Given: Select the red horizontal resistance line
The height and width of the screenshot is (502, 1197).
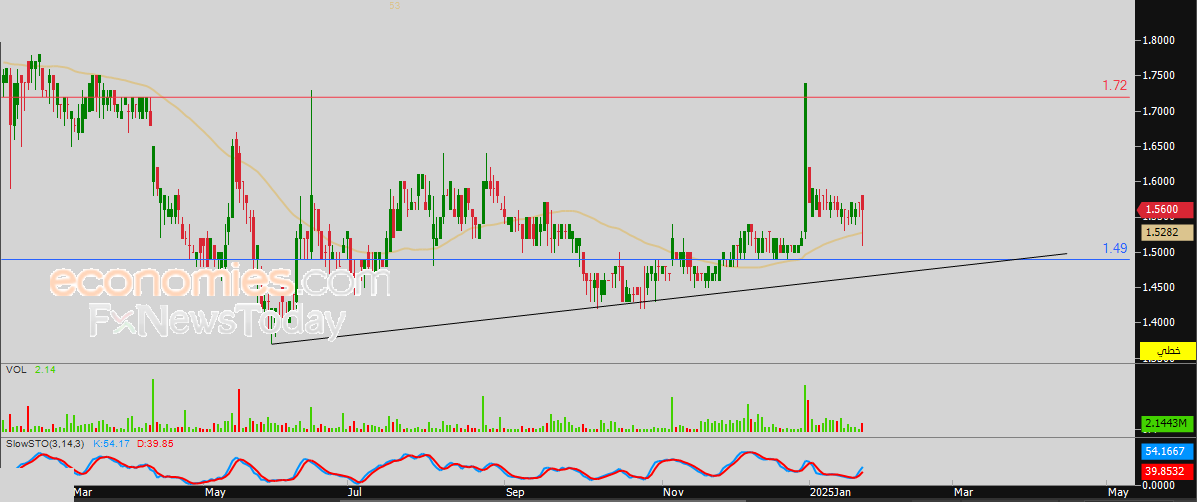Looking at the screenshot, I should pyautogui.click(x=565, y=97).
